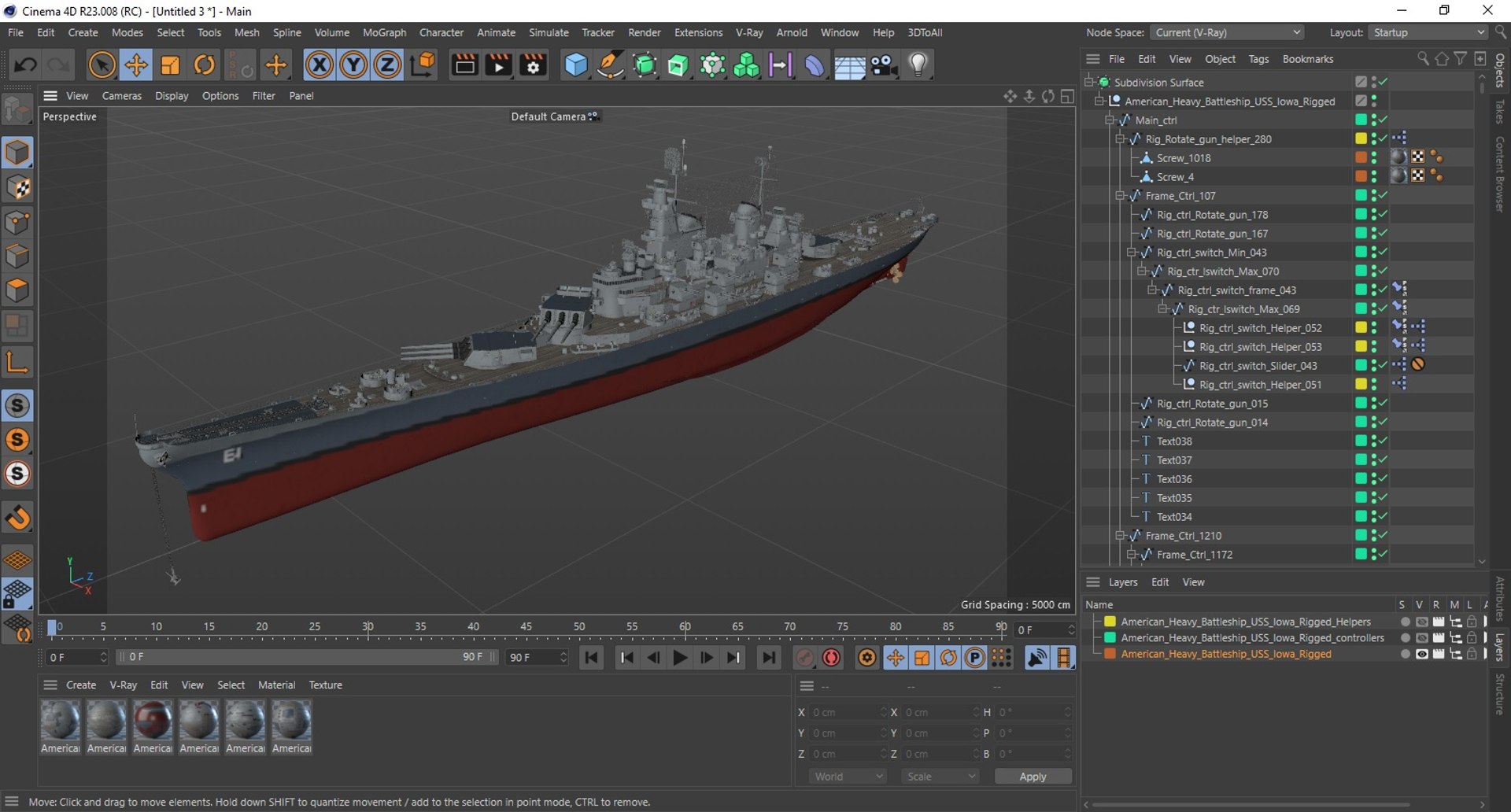Toggle Subdivision Surface enable checkmark
The image size is (1511, 812).
pos(1384,82)
